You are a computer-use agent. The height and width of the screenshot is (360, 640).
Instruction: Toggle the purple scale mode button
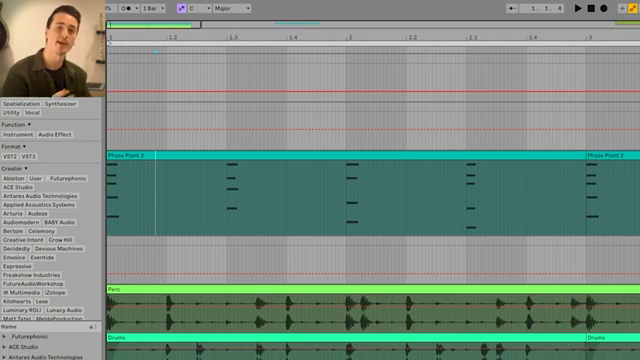pyautogui.click(x=182, y=8)
